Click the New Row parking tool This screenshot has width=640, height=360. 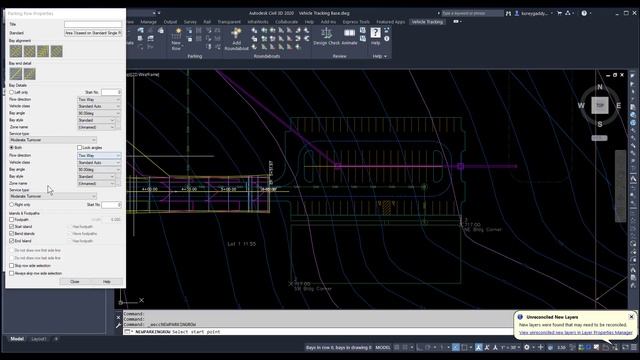click(176, 39)
